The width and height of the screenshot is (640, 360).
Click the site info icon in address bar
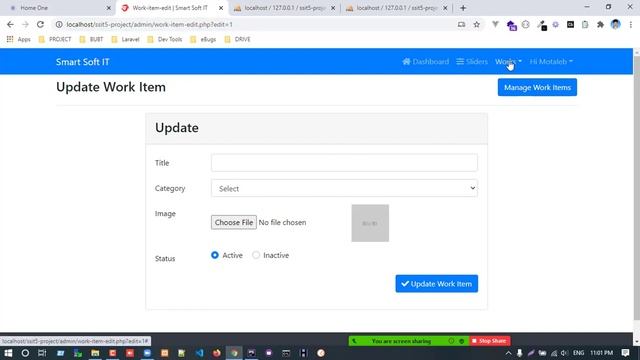click(x=59, y=24)
